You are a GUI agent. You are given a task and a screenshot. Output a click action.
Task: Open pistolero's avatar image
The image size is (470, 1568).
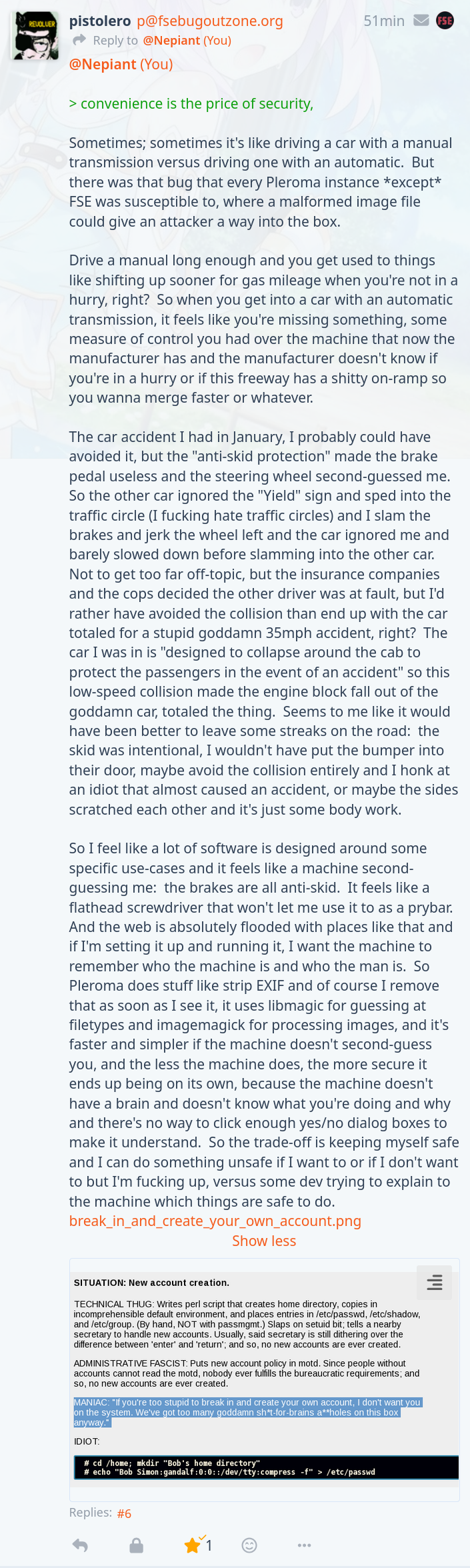[35, 35]
